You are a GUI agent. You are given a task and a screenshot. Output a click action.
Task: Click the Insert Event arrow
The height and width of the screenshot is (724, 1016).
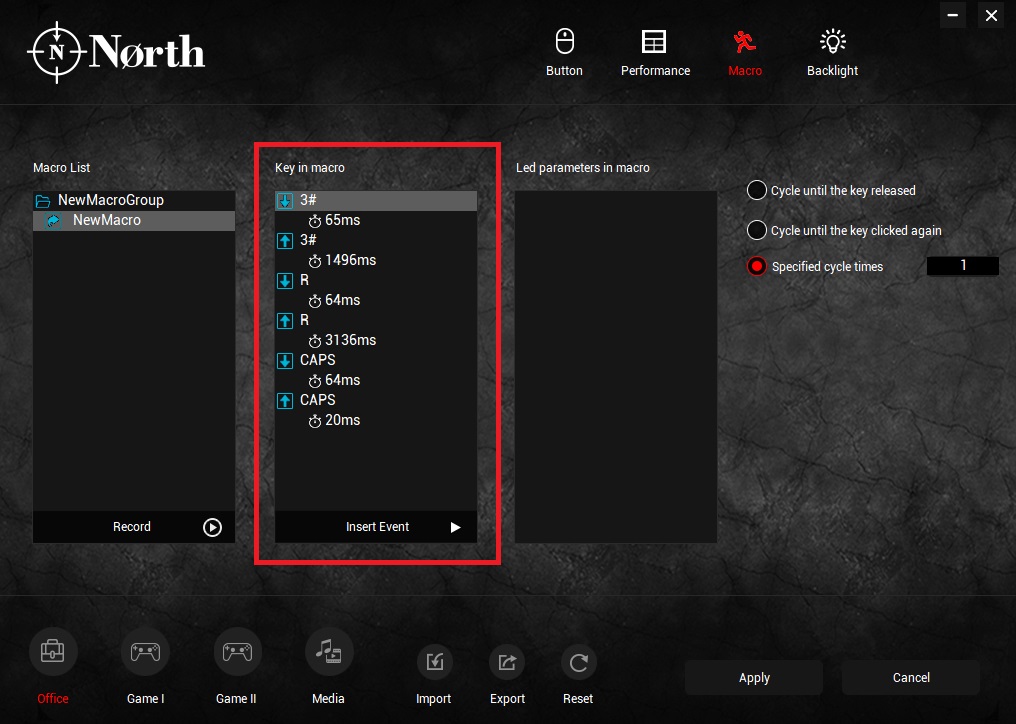(456, 527)
